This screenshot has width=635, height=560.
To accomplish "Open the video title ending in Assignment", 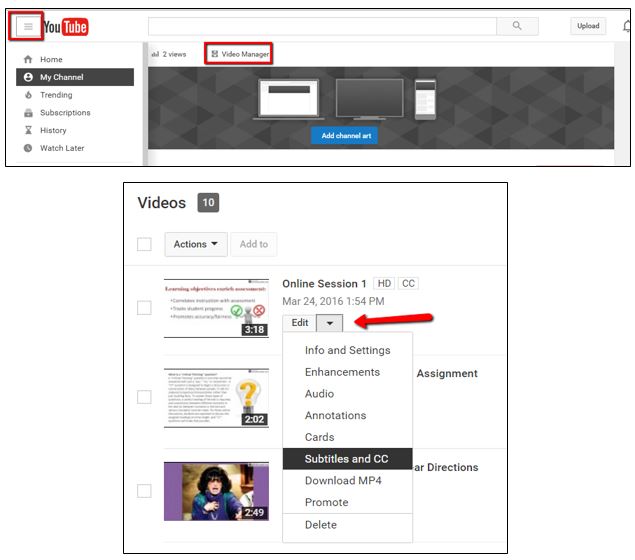I will [447, 373].
